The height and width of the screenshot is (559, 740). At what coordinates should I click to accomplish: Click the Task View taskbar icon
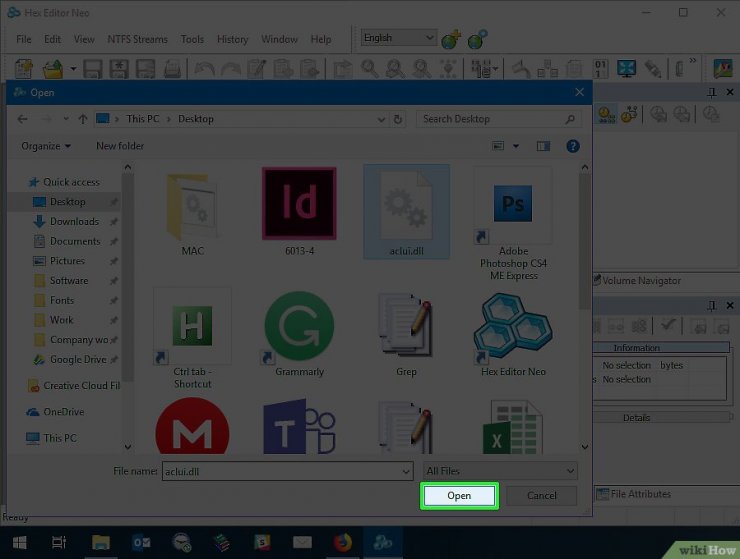(x=59, y=542)
